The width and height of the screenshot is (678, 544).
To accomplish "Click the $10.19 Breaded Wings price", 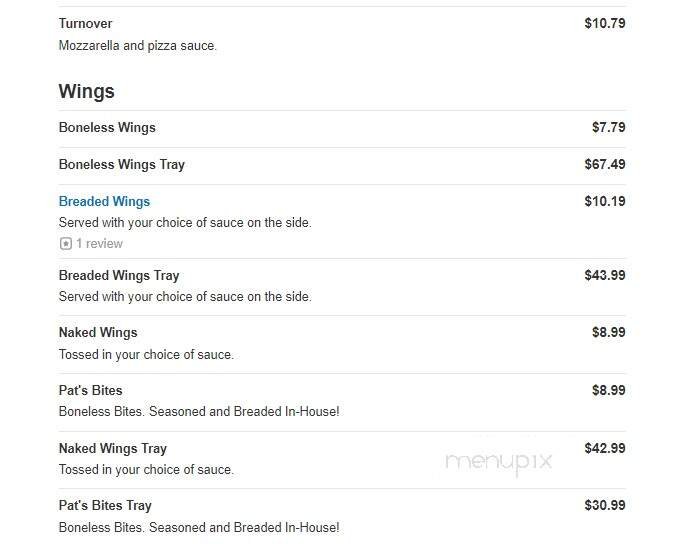I will coord(605,201).
